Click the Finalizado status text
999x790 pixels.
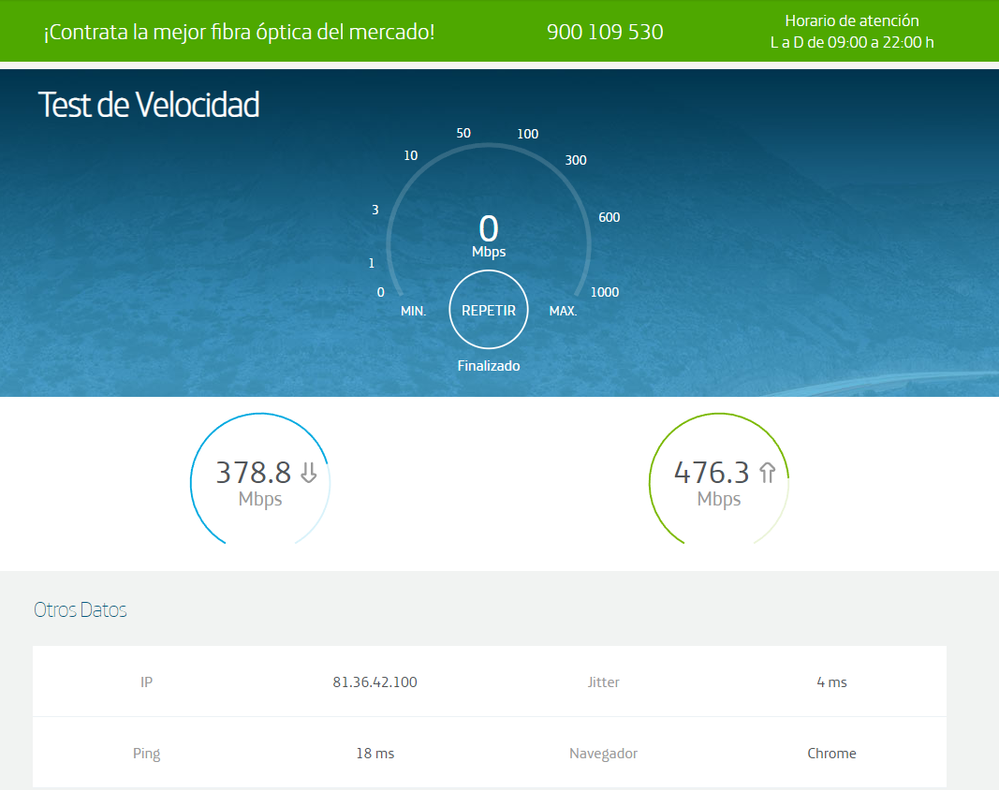[x=488, y=366]
